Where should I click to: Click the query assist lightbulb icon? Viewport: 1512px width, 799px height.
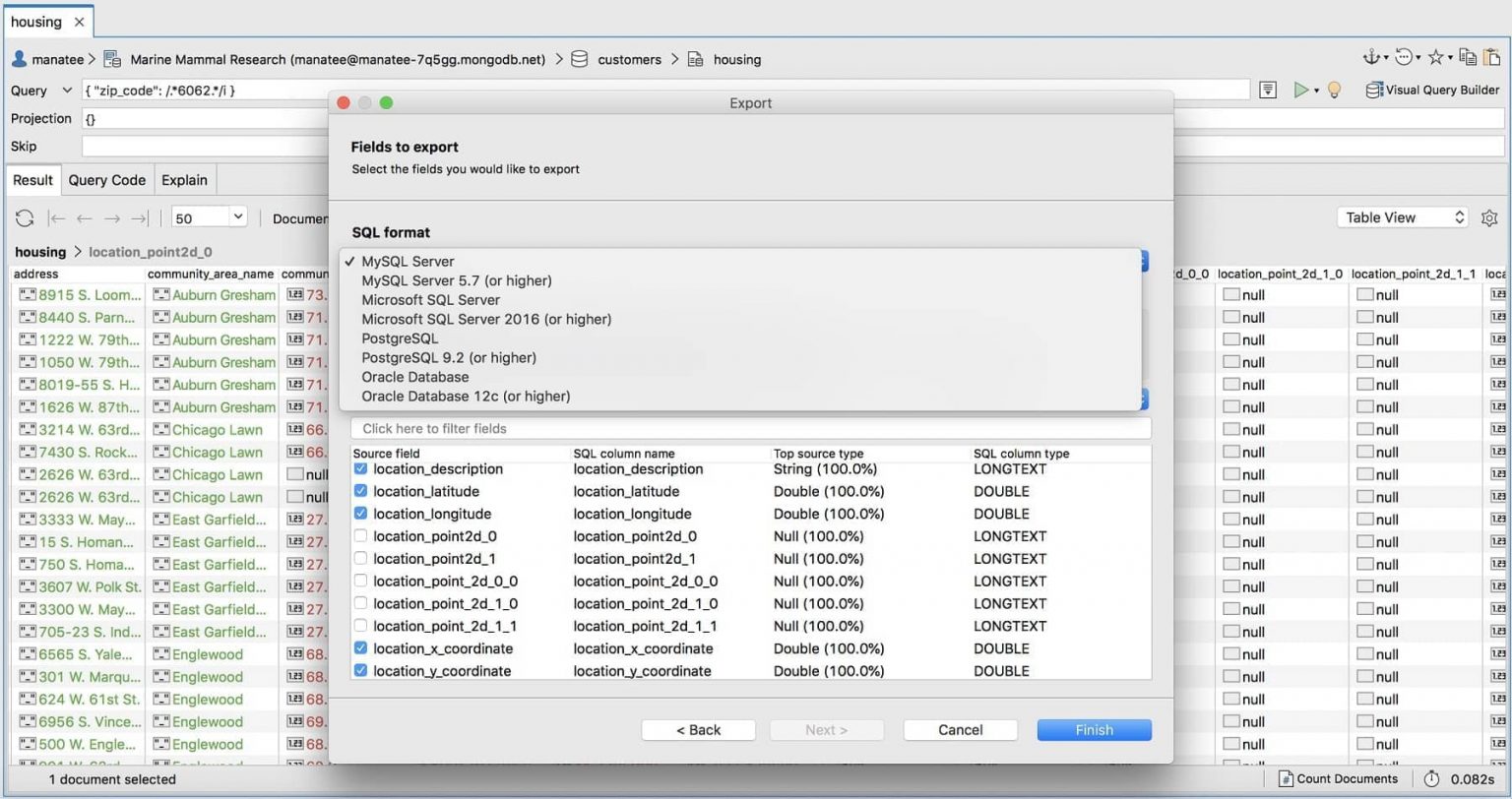pyautogui.click(x=1335, y=90)
